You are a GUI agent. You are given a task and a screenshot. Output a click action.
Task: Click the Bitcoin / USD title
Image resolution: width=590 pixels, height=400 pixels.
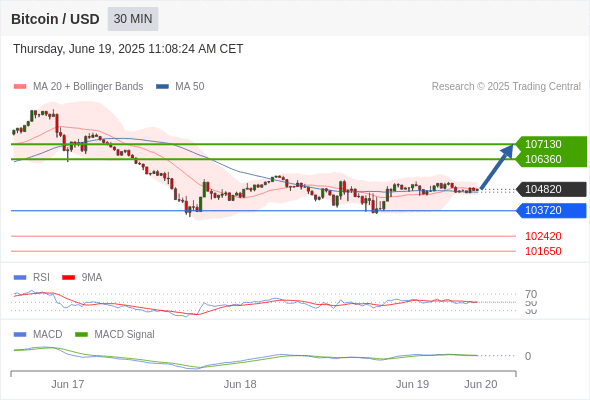(x=55, y=19)
